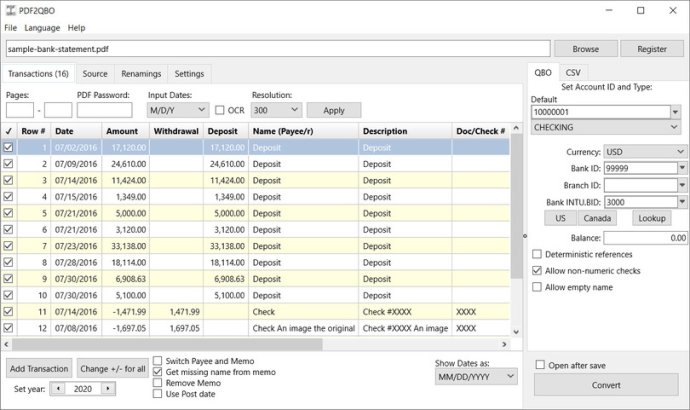Click the Canada button

click(x=597, y=218)
